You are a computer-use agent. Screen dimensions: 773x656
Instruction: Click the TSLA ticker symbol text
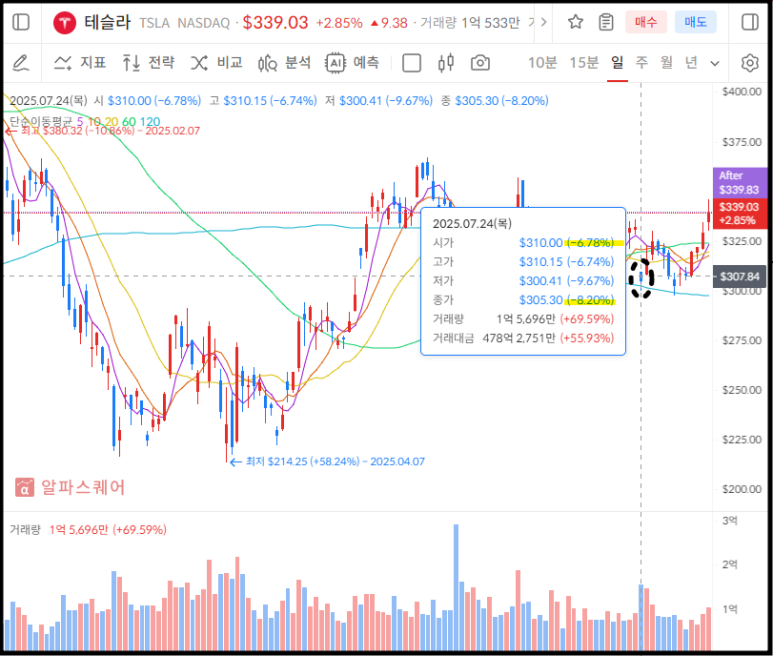coord(154,23)
